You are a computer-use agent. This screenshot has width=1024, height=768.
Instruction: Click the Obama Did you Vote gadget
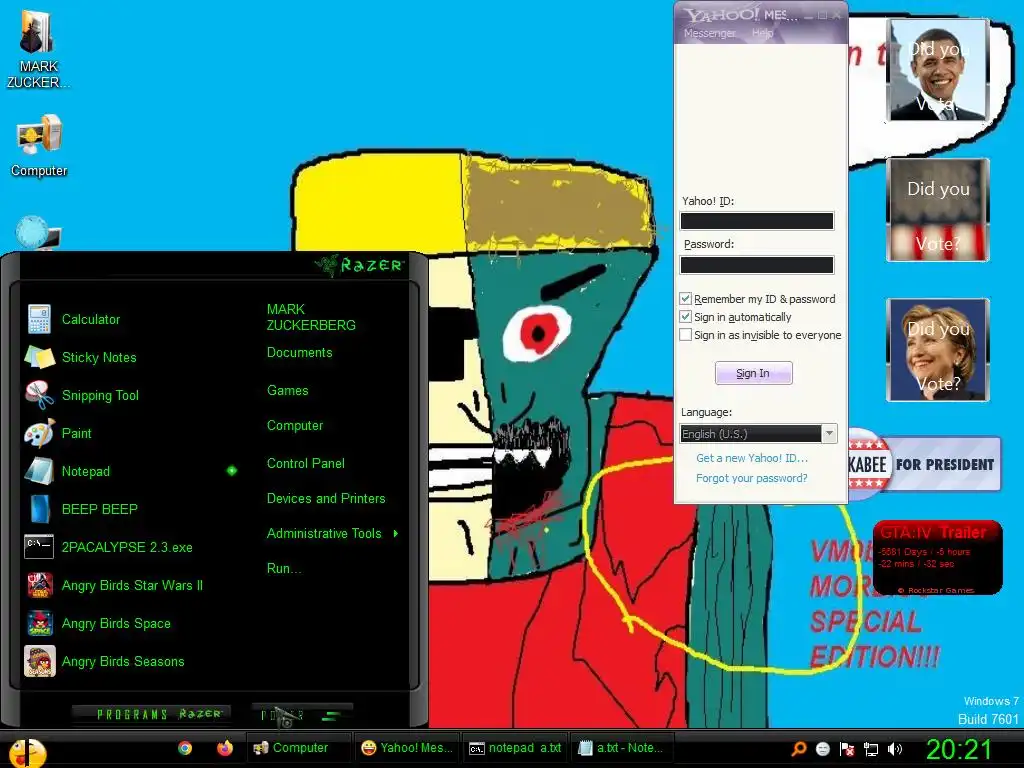pos(938,70)
